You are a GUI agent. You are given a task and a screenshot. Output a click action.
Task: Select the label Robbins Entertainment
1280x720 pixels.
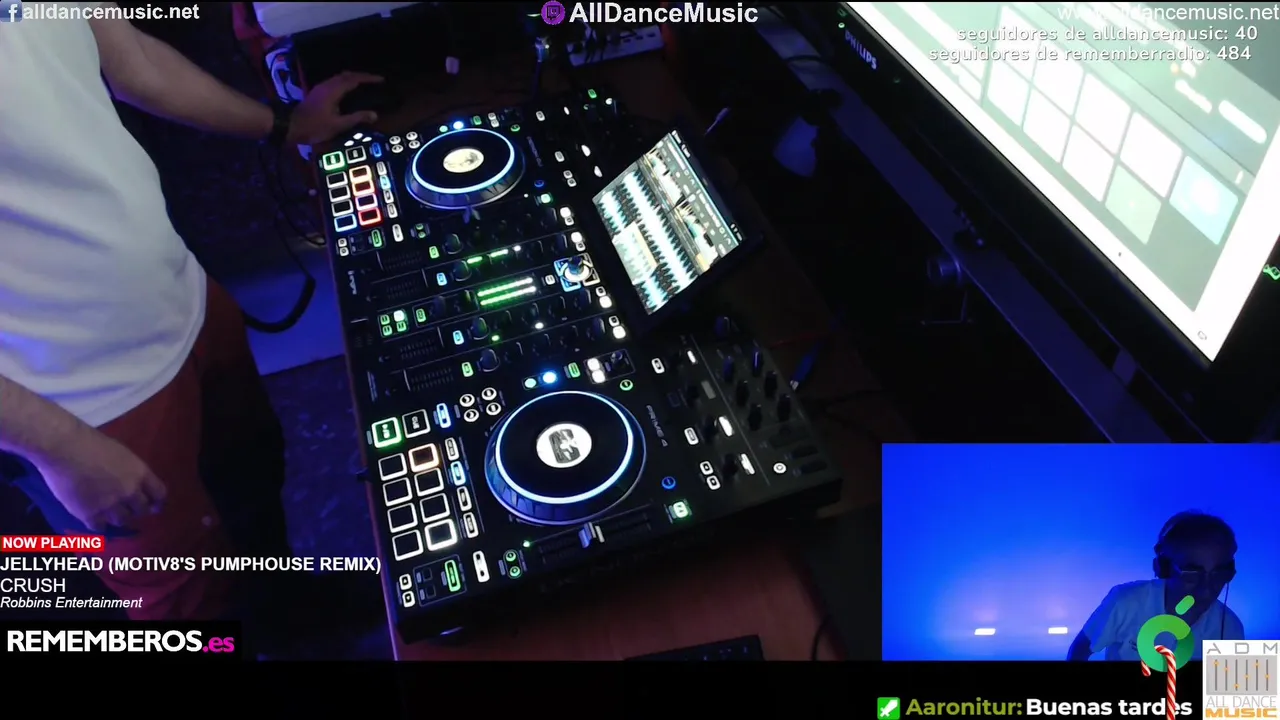coord(71,603)
